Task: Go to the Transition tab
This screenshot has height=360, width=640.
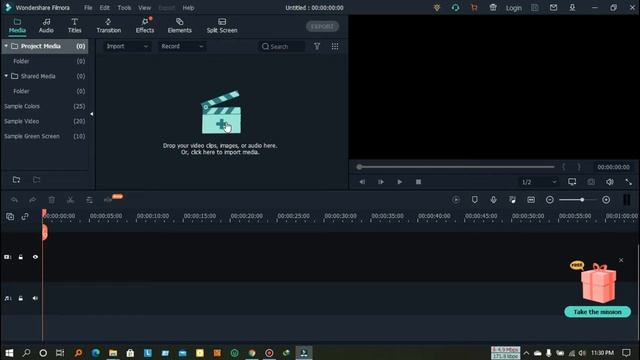Action: tap(109, 25)
